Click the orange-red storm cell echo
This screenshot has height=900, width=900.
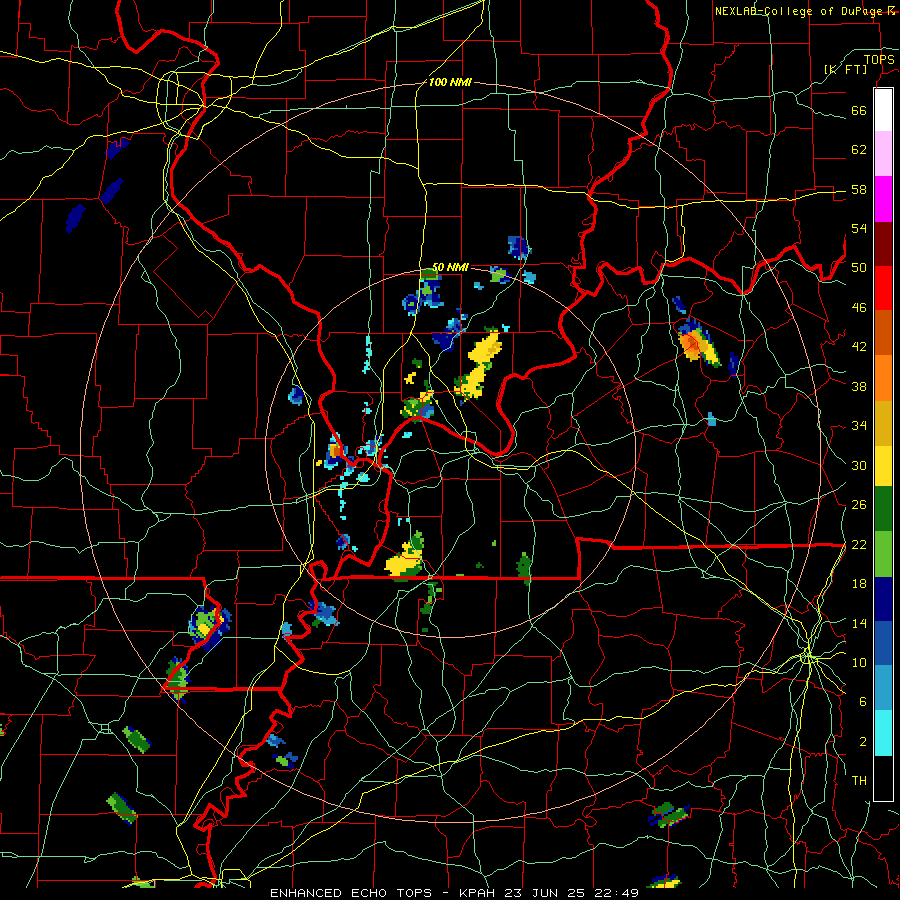(693, 344)
